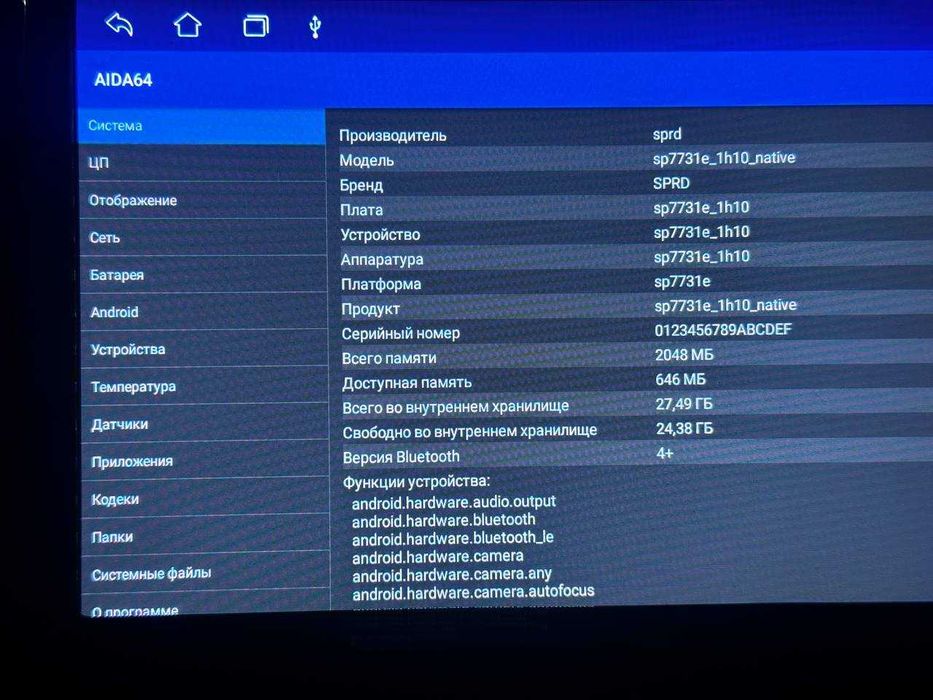Open the Отображение section
The width and height of the screenshot is (933, 700).
tap(203, 201)
